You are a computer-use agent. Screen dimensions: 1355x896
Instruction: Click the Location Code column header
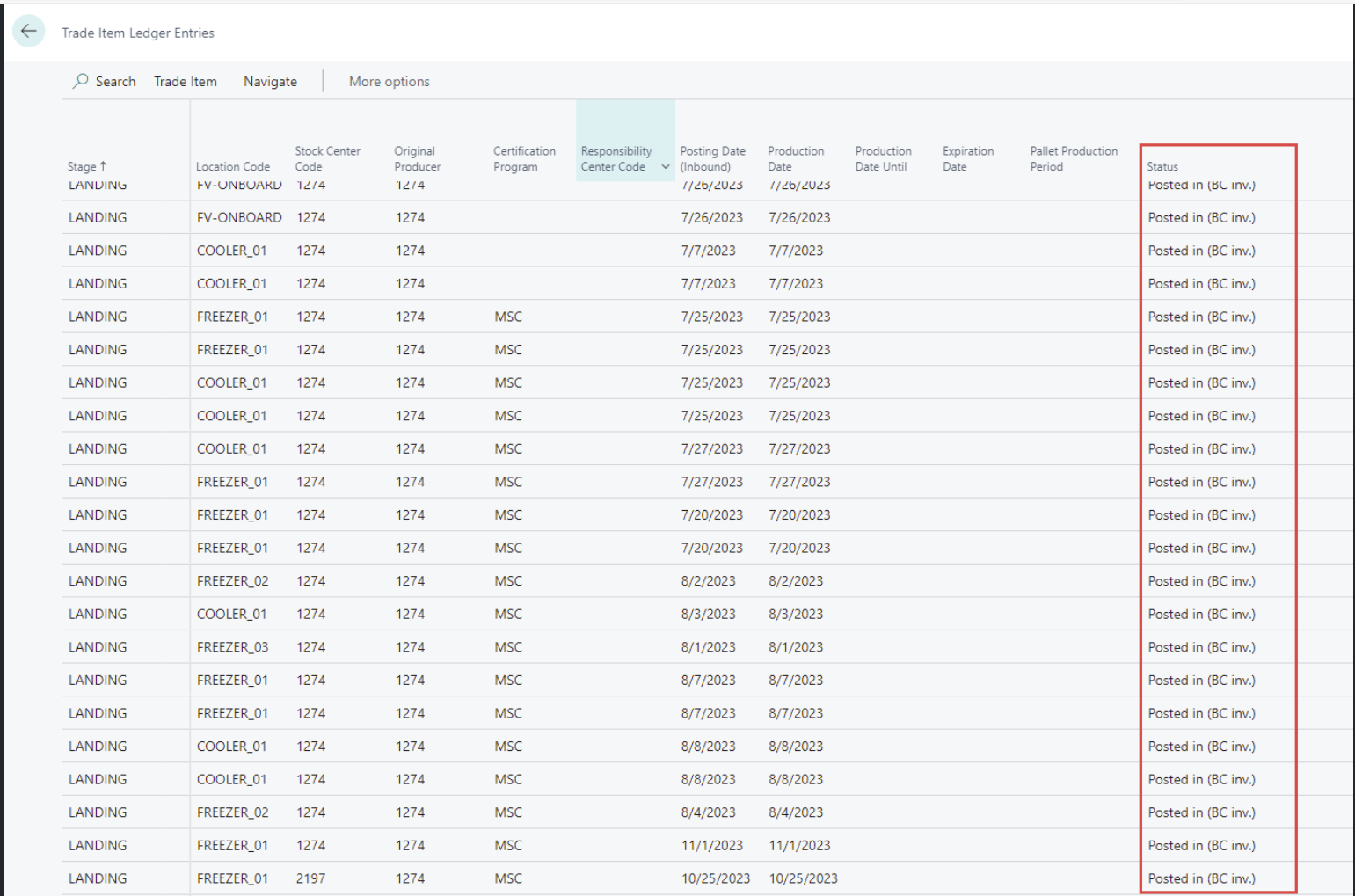pyautogui.click(x=232, y=166)
